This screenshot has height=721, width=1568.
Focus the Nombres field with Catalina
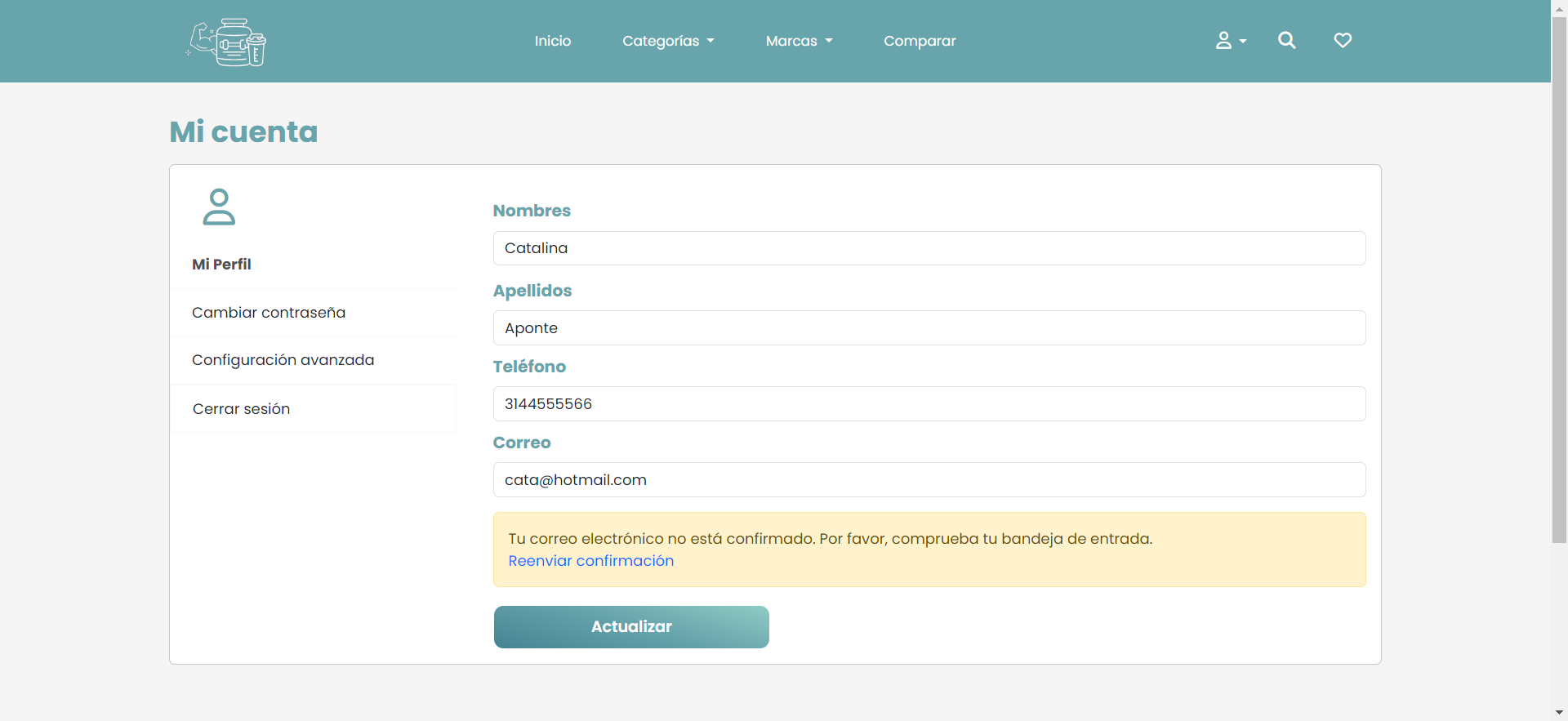click(929, 248)
